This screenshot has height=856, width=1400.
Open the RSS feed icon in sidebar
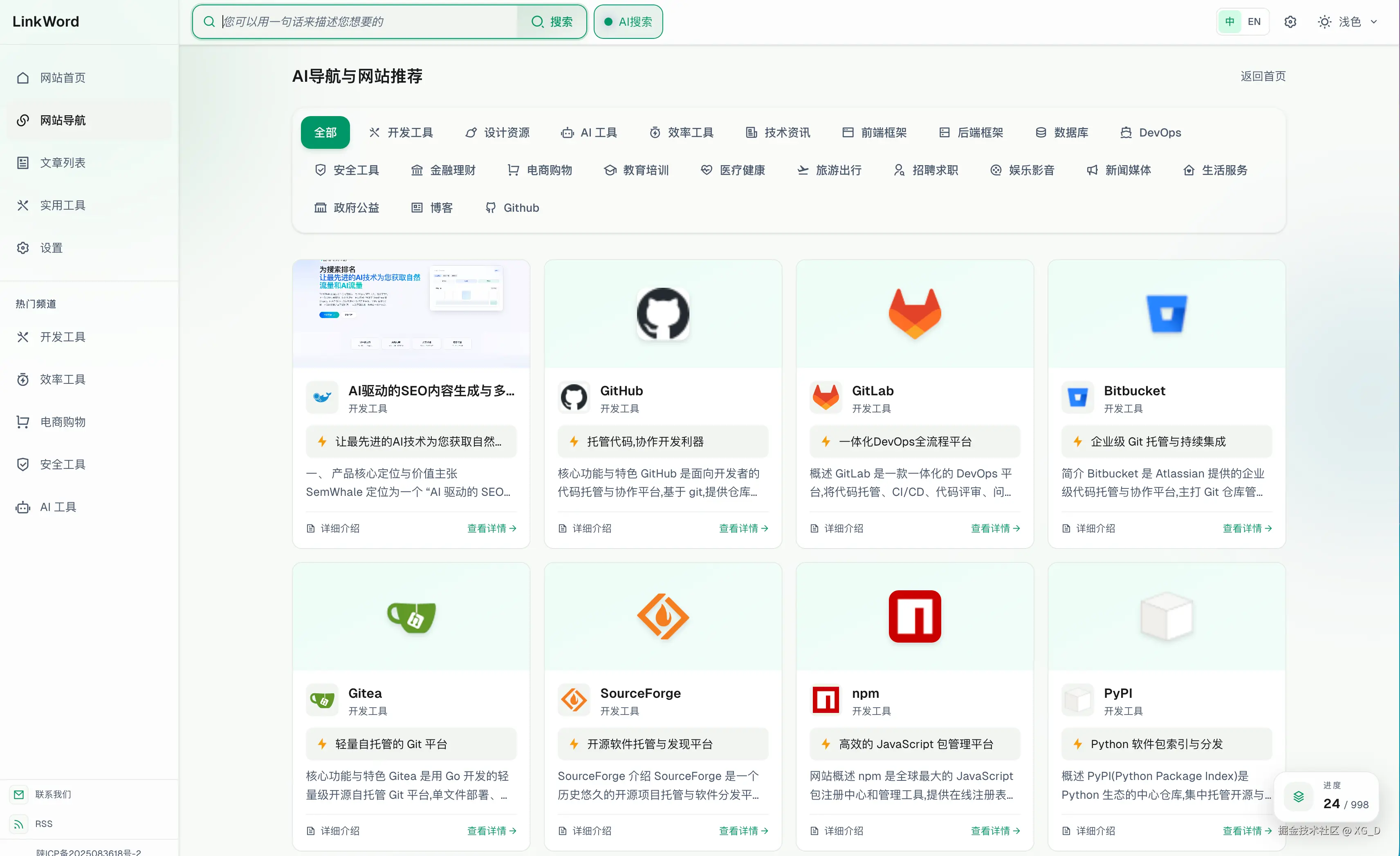click(19, 824)
